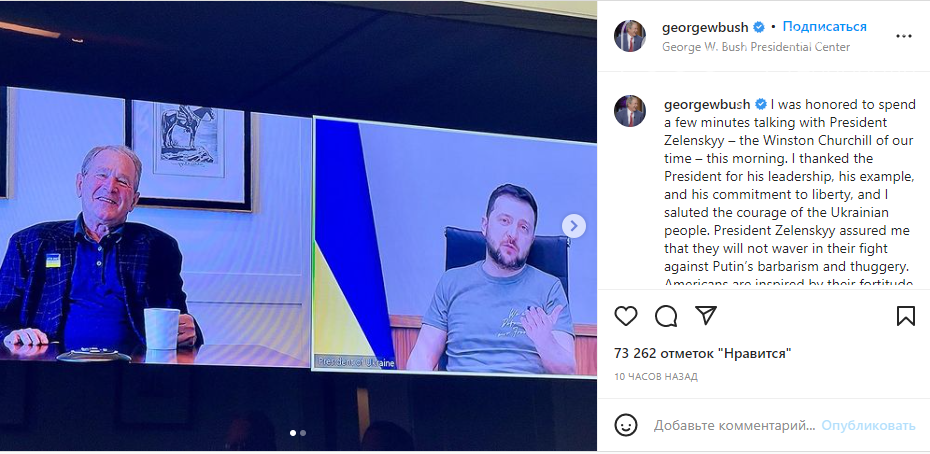
Task: Open the three-dot more options menu
Action: click(904, 36)
